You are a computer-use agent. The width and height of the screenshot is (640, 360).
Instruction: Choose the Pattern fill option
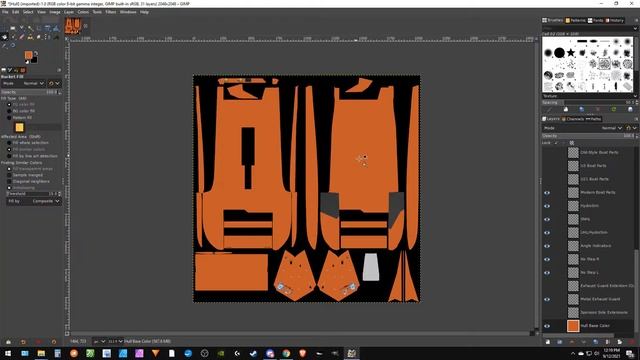[x=9, y=117]
